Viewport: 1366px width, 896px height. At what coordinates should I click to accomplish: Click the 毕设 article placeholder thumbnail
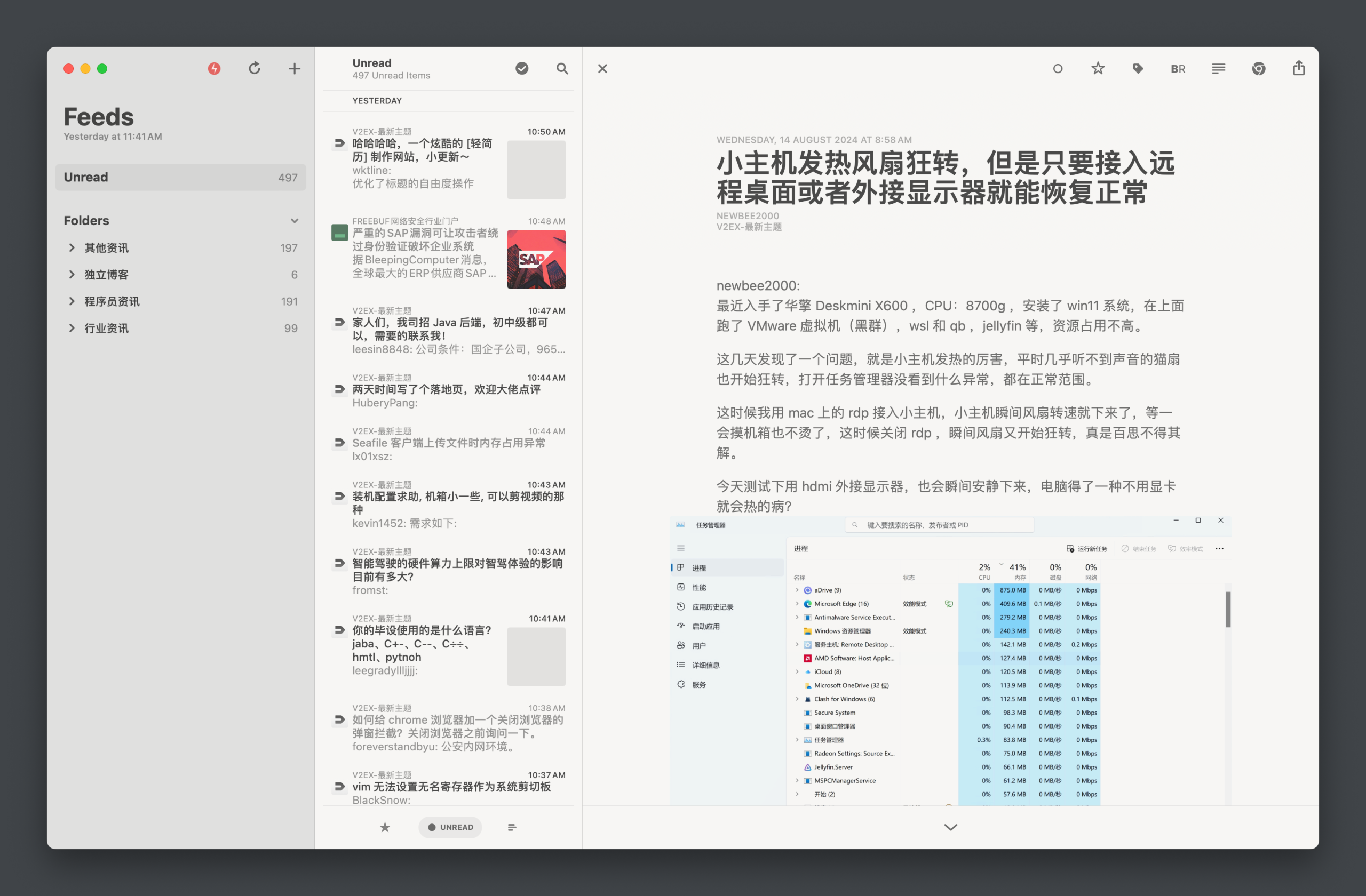click(x=536, y=657)
